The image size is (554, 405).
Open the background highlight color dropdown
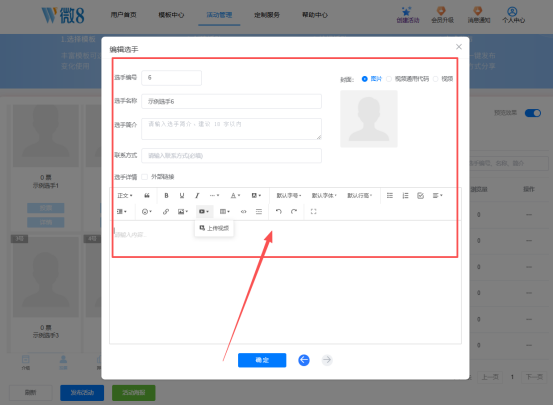point(256,195)
